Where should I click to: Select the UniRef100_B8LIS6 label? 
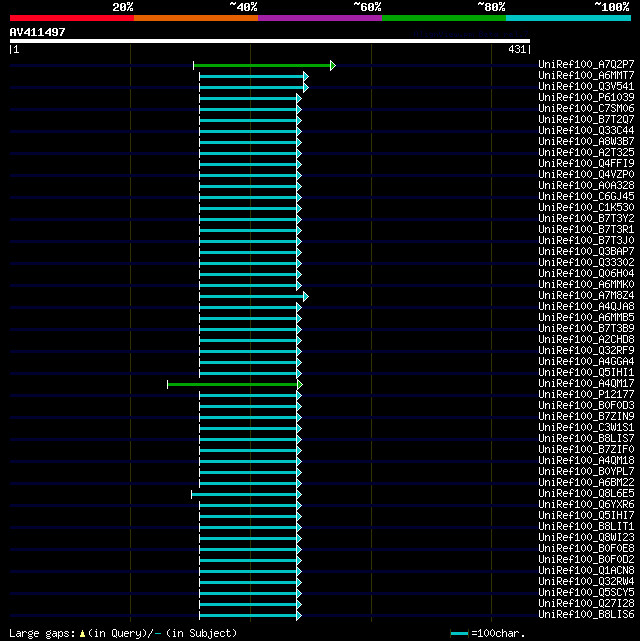[x=586, y=614]
